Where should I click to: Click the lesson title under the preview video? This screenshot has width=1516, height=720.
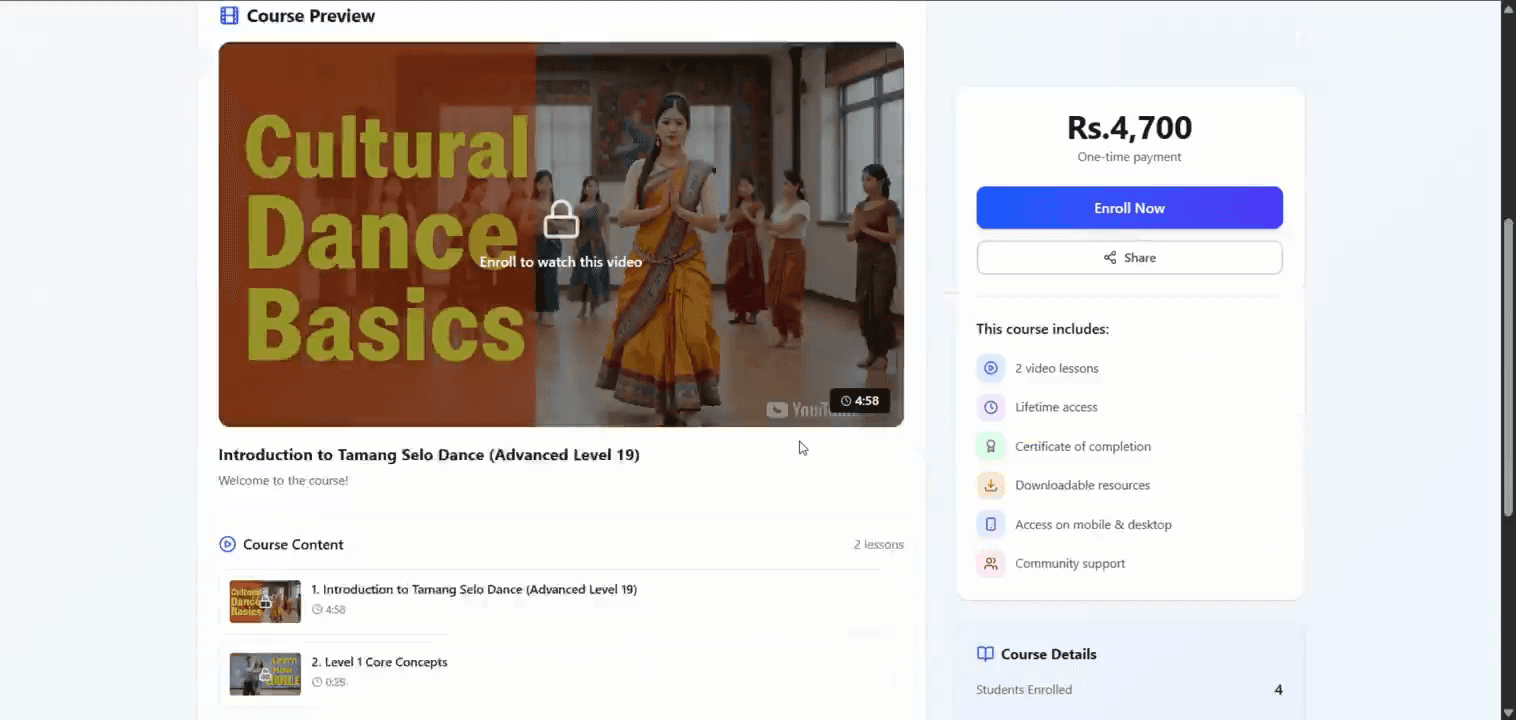click(x=429, y=455)
